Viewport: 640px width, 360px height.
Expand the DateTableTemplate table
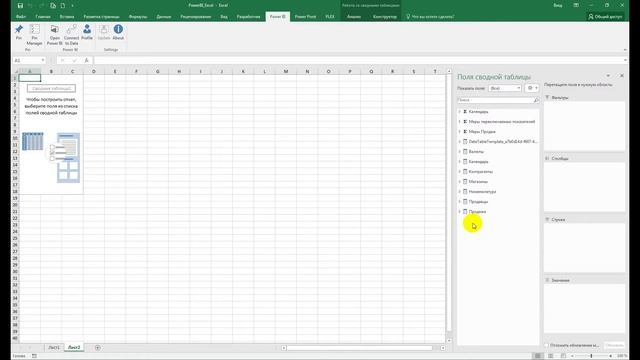coord(460,142)
